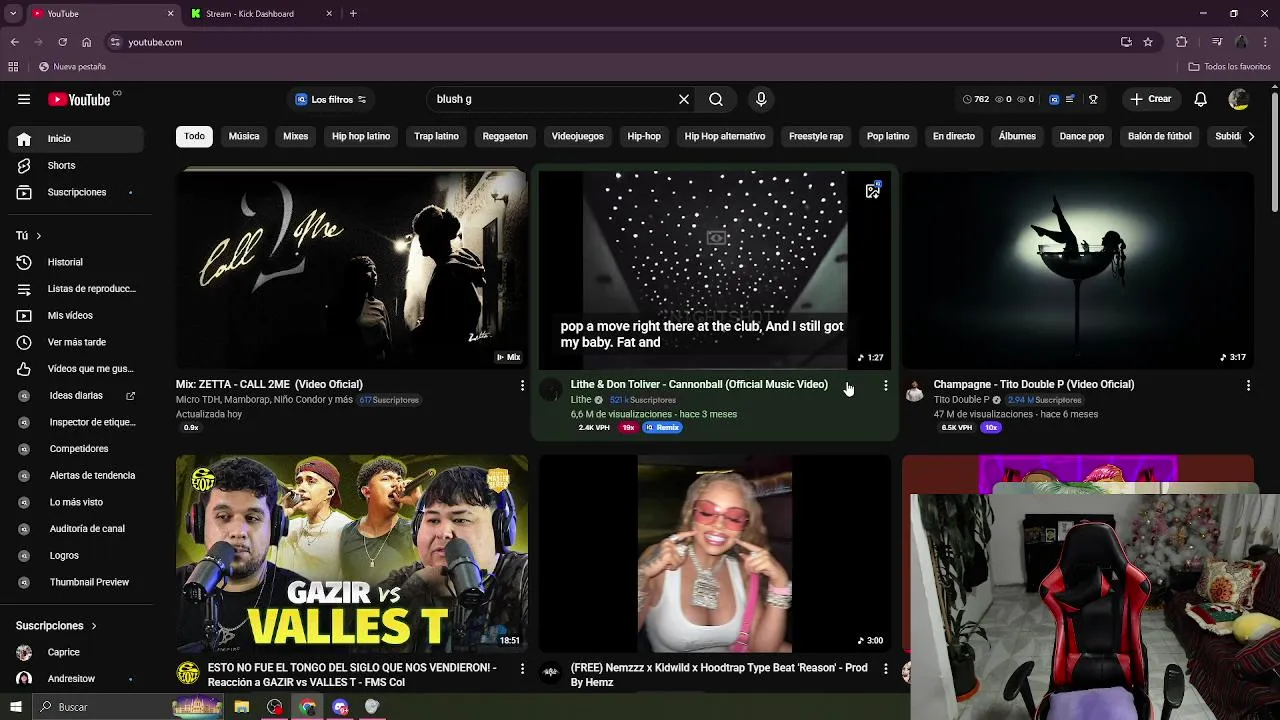Clear the search box with the X
Viewport: 1280px width, 720px height.
click(x=684, y=99)
